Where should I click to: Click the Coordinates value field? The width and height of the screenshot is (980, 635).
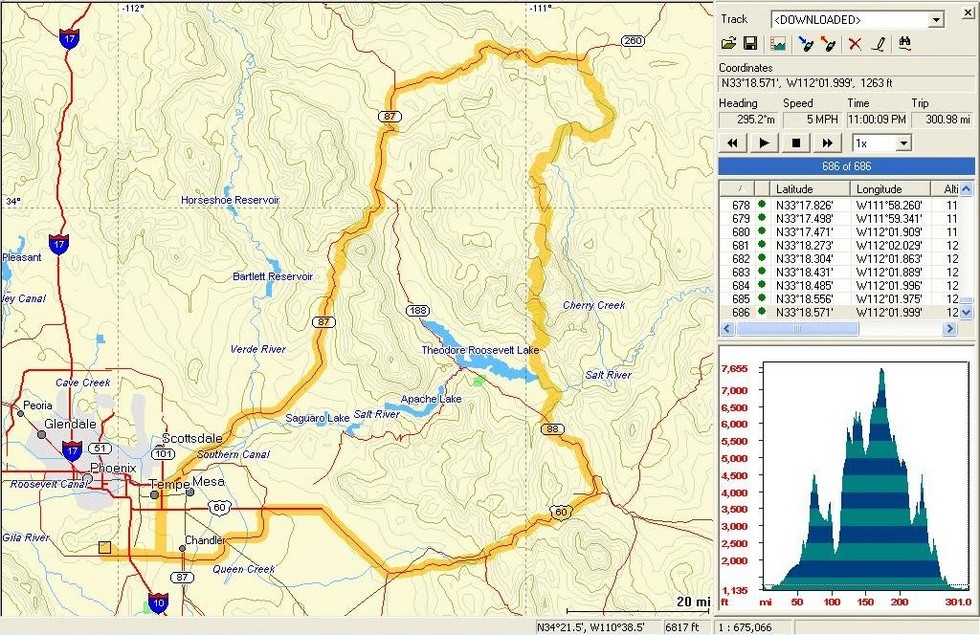[846, 83]
